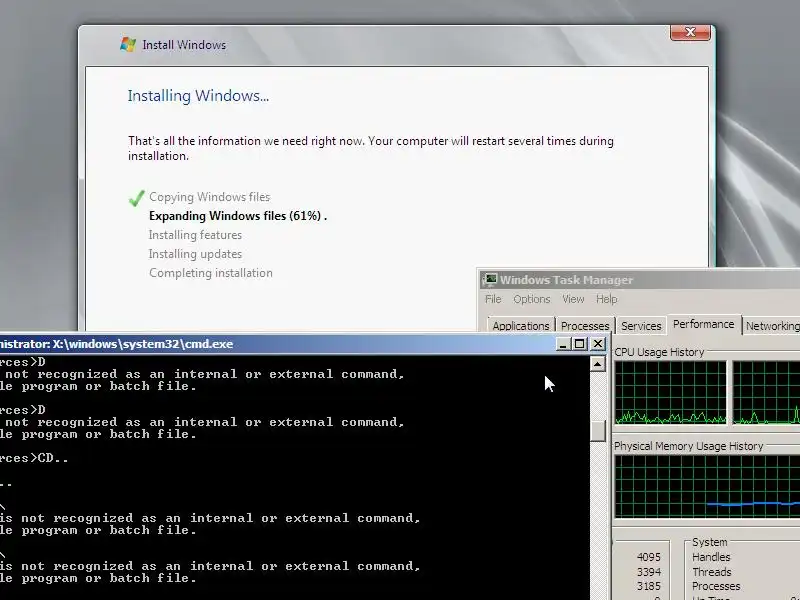
Task: Switch to the Services tab
Action: [x=641, y=326]
